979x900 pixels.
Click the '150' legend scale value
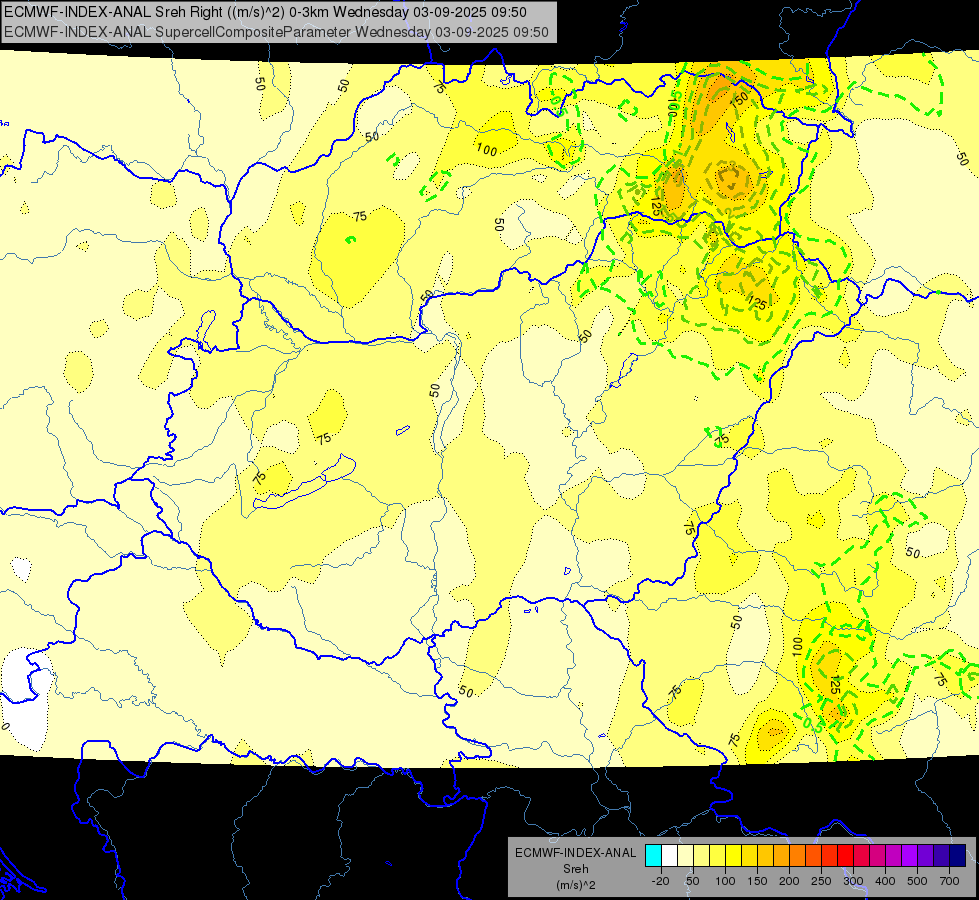757,881
